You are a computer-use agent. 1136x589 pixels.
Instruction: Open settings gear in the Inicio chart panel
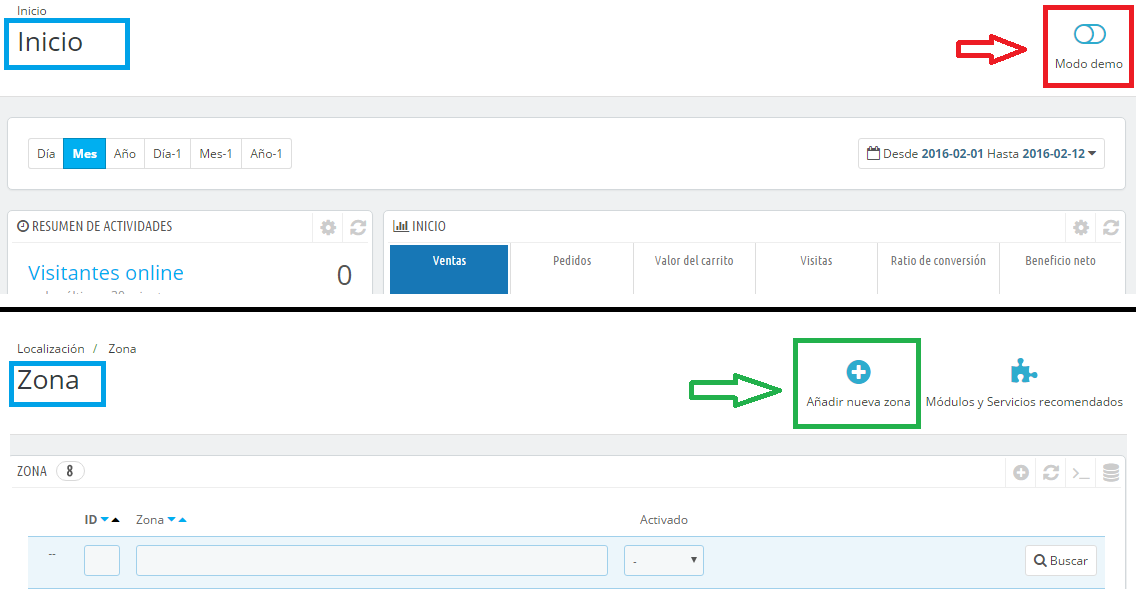tap(1081, 227)
